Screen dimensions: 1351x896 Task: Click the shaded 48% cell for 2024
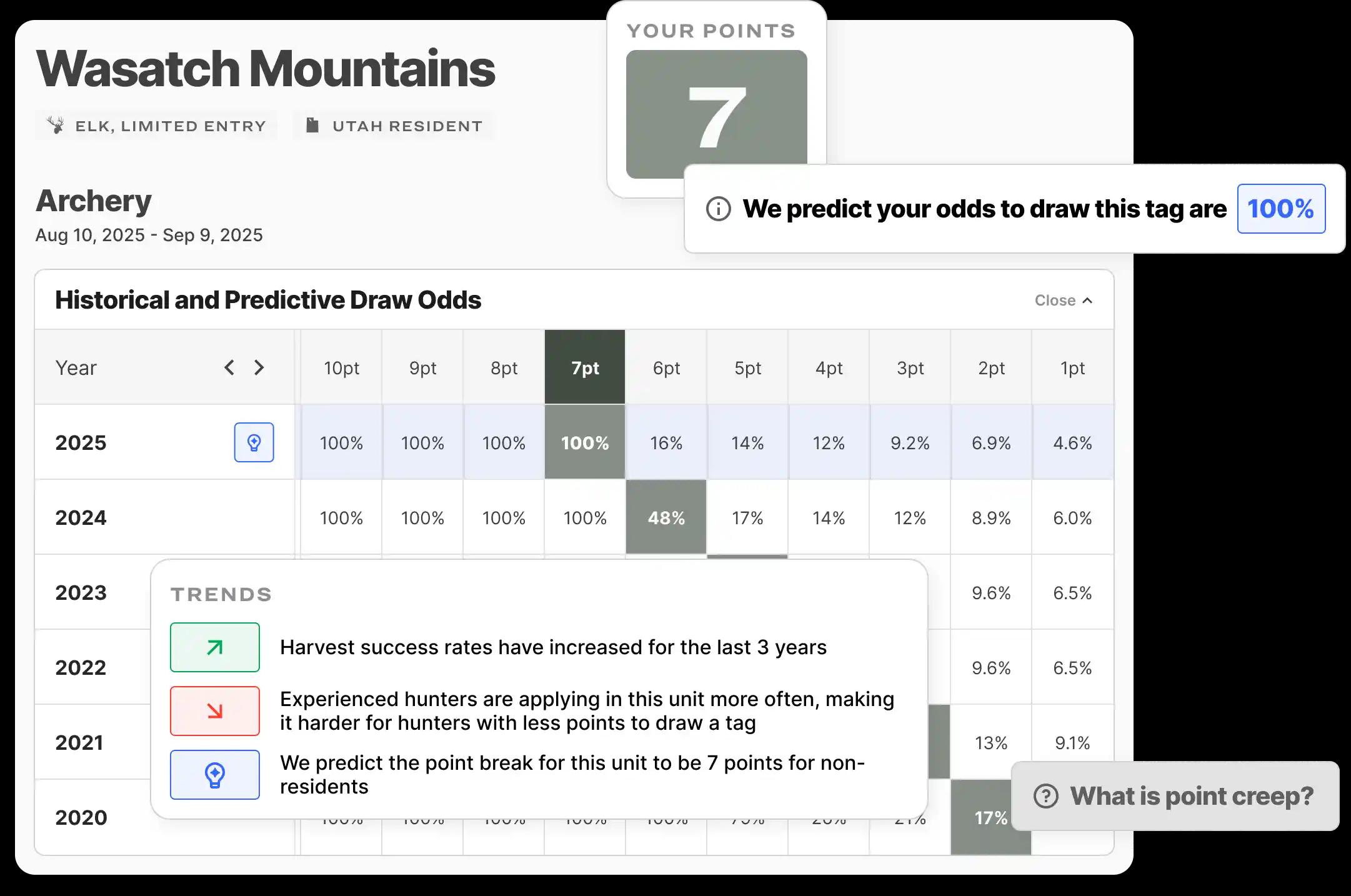[666, 517]
